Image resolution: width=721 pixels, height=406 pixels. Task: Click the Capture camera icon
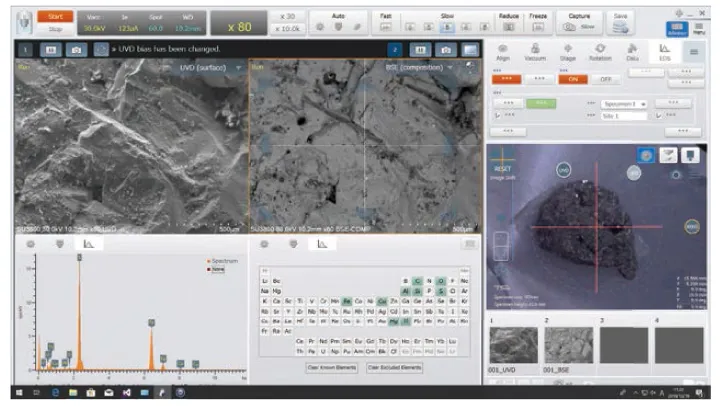[x=571, y=27]
